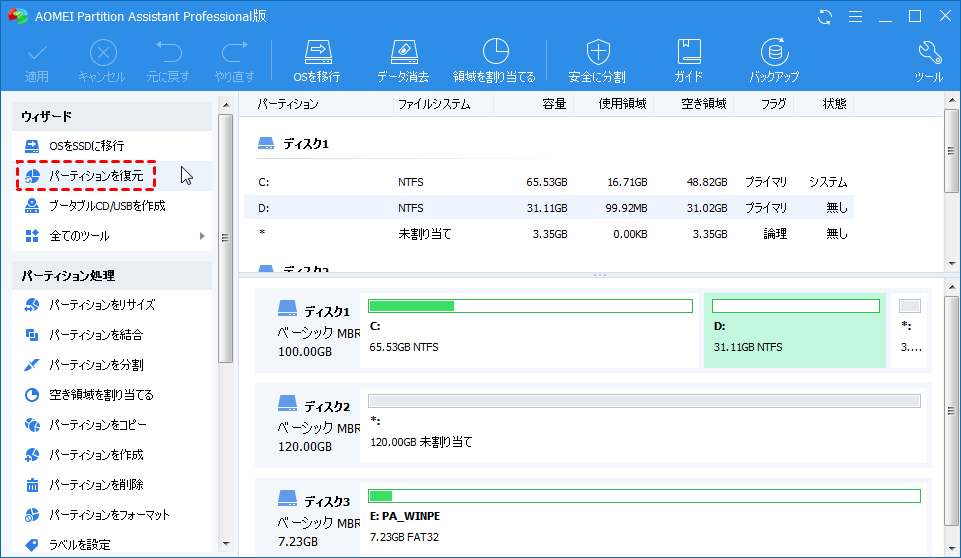Choose パーティションを削除 operation
Viewport: 961px width, 558px height.
[x=112, y=485]
